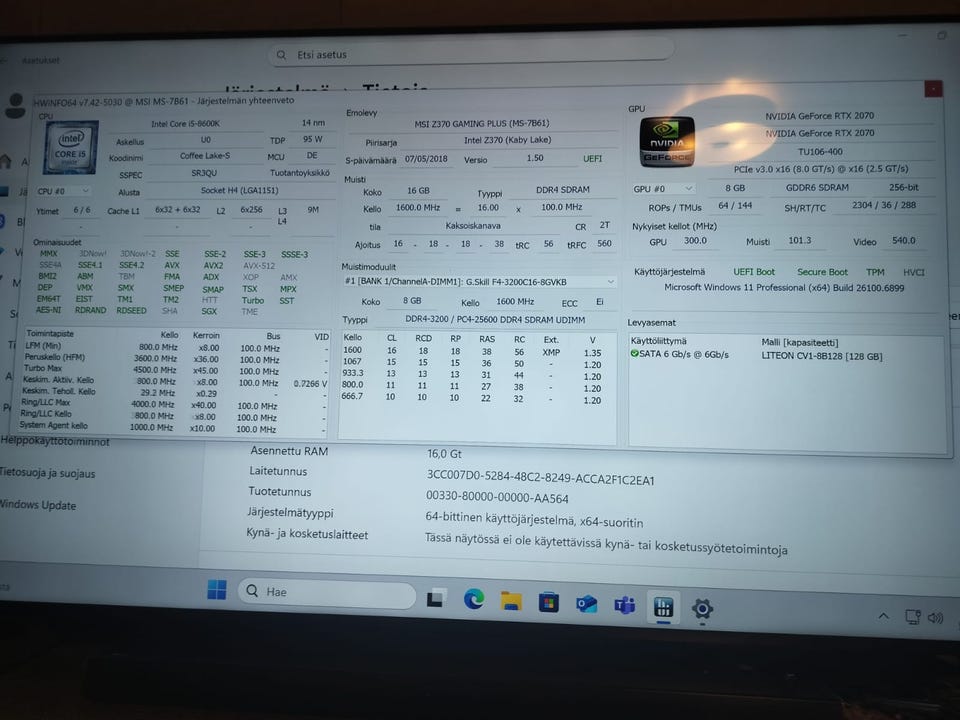Image resolution: width=960 pixels, height=720 pixels.
Task: Click the MSI Z370 GAMING PLUS motherboard field
Action: [481, 124]
